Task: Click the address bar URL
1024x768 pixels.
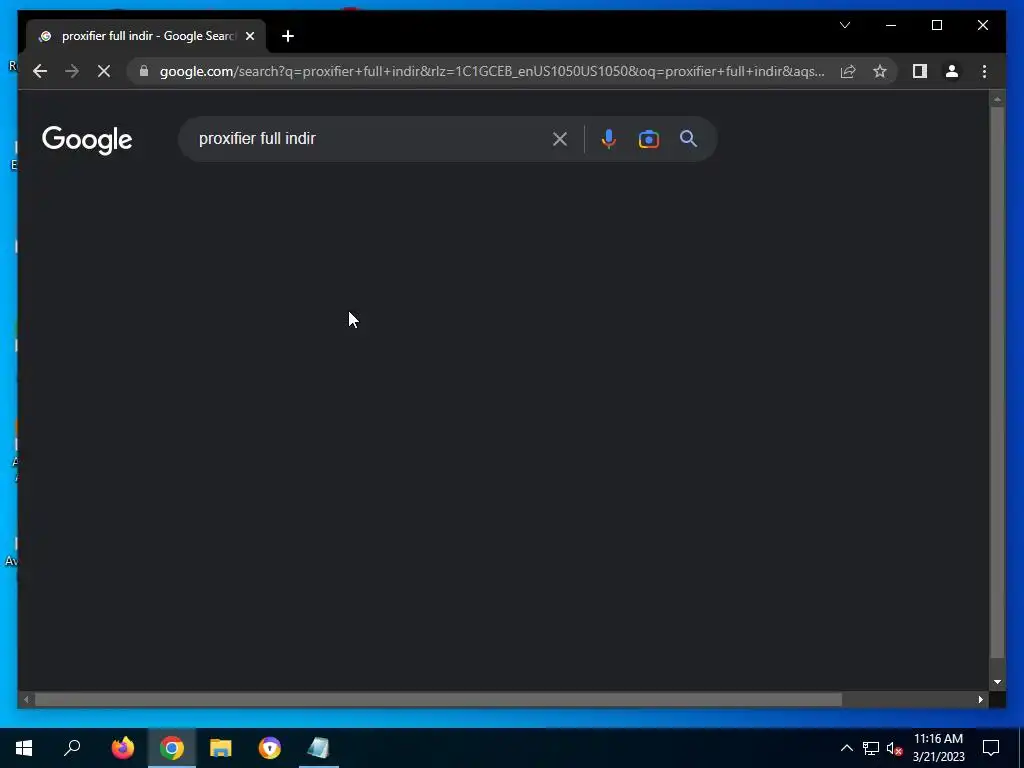Action: tap(492, 71)
